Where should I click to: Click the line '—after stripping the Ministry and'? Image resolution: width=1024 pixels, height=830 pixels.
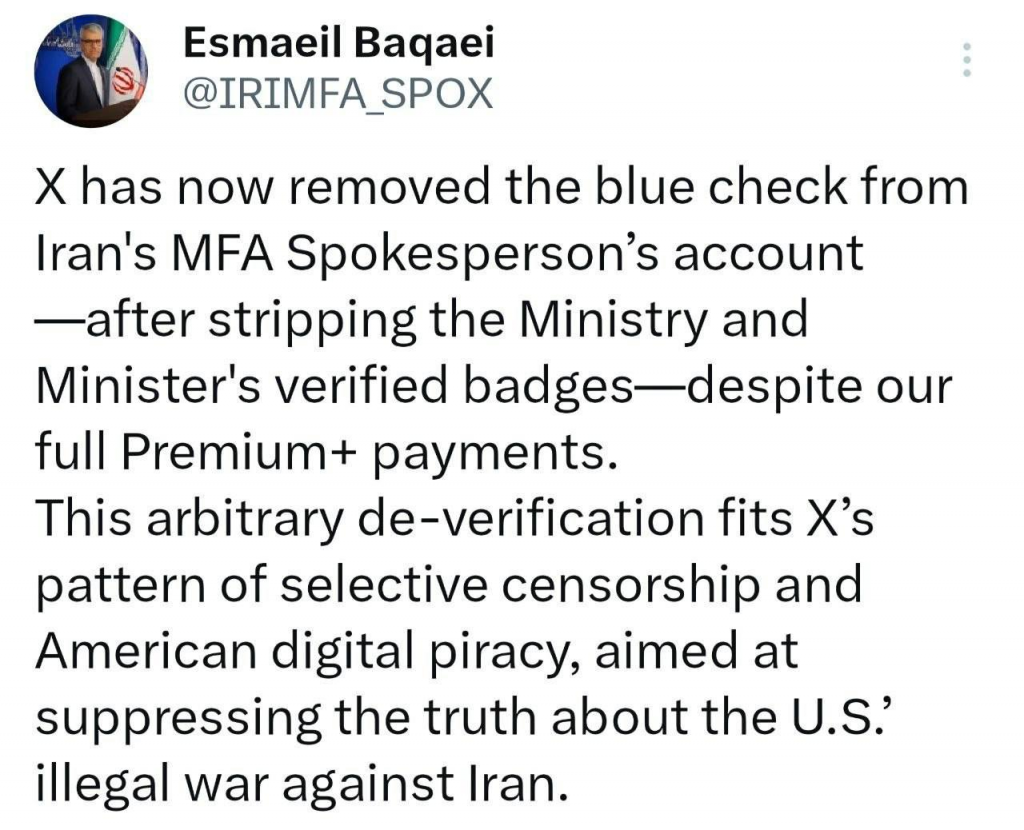pos(422,320)
